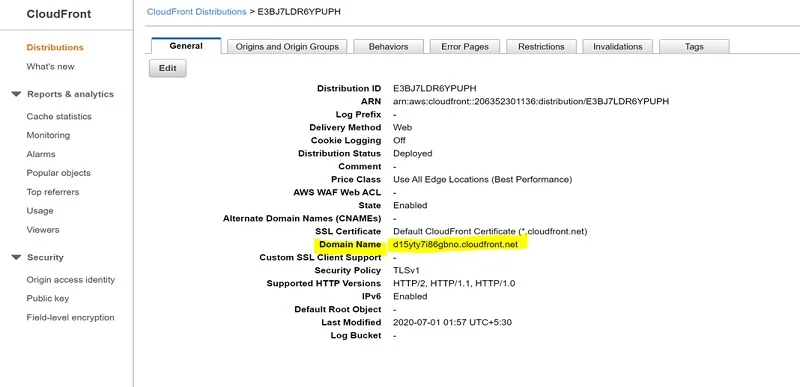Go to the Invalidations tab
Viewport: 800px width, 387px height.
coord(617,46)
